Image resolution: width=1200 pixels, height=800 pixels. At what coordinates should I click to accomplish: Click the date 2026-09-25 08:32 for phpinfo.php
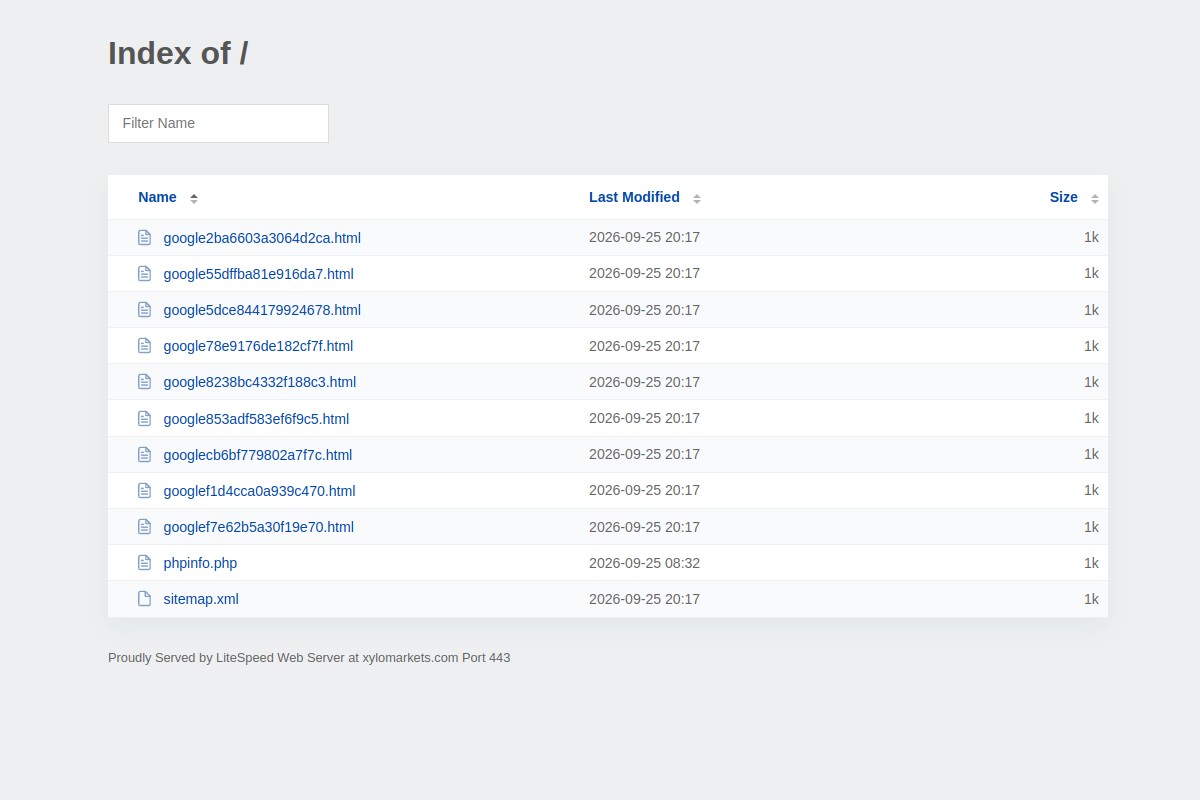pos(644,563)
